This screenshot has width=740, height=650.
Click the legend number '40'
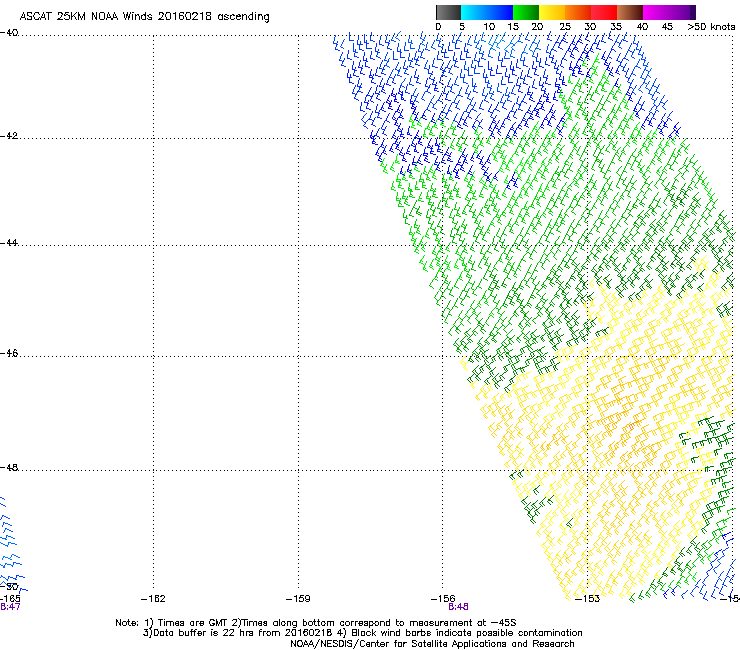click(642, 27)
